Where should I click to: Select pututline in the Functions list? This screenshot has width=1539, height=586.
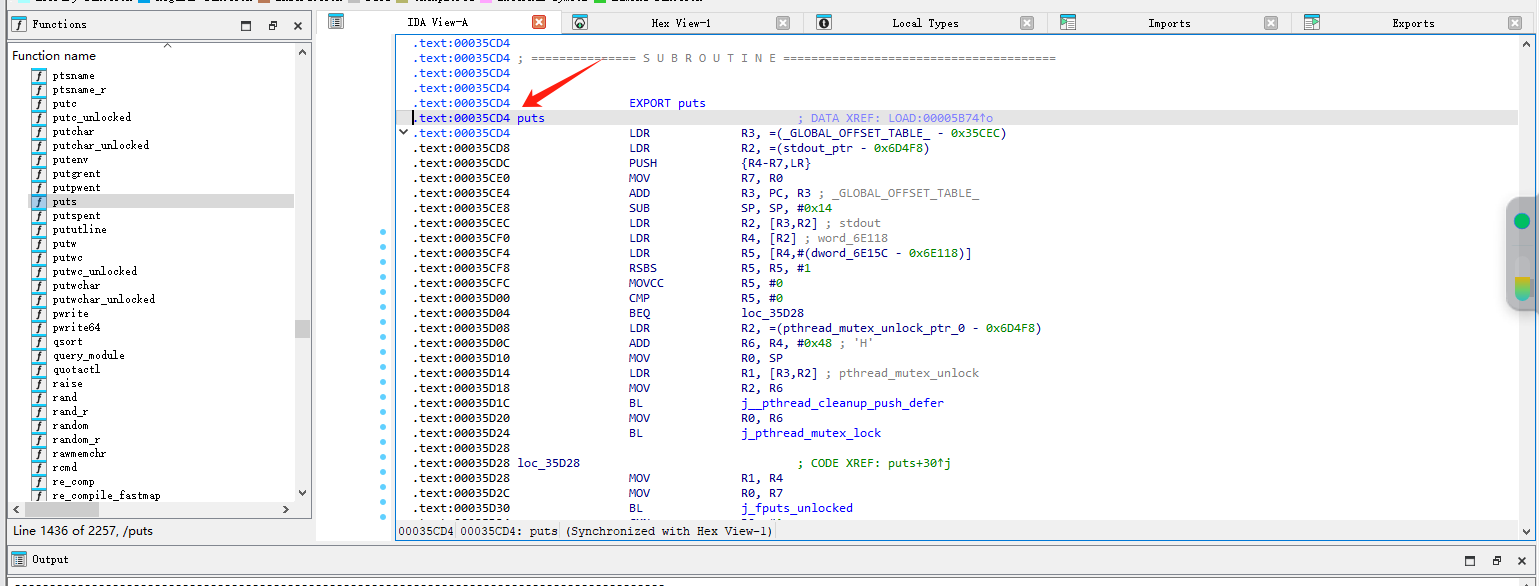78,230
